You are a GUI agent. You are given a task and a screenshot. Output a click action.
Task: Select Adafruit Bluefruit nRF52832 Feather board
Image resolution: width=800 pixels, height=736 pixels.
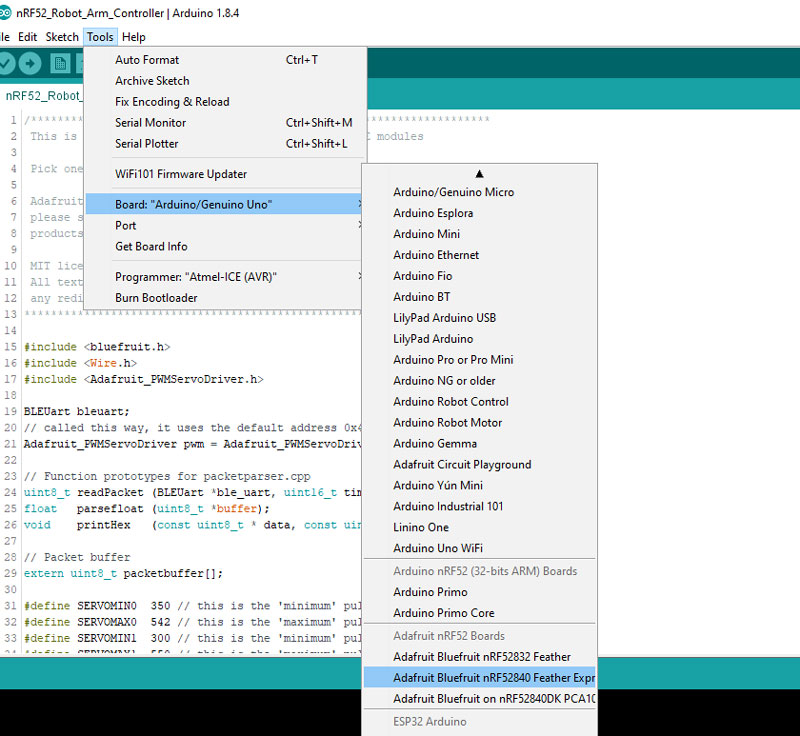481,657
